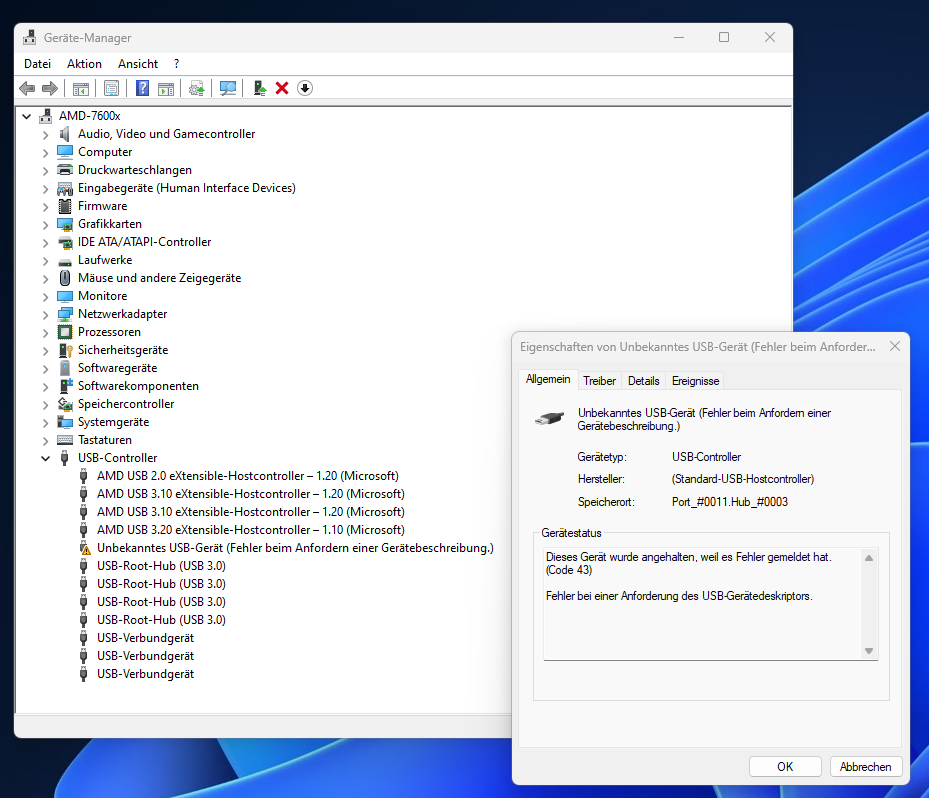Screen dimensions: 929x798
Task: Expand the Laufwerke category
Action: coord(45,260)
